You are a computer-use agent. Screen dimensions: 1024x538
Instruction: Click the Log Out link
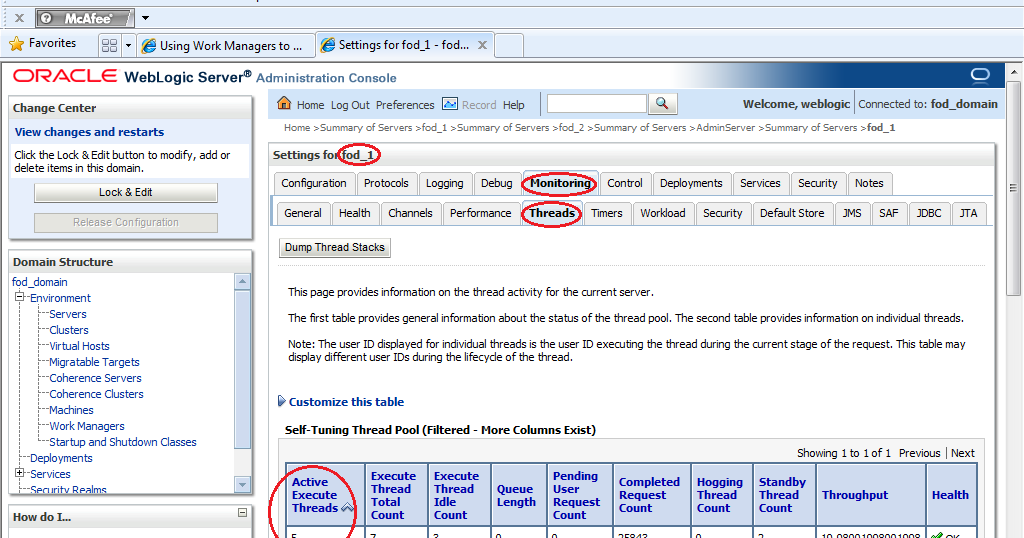350,105
